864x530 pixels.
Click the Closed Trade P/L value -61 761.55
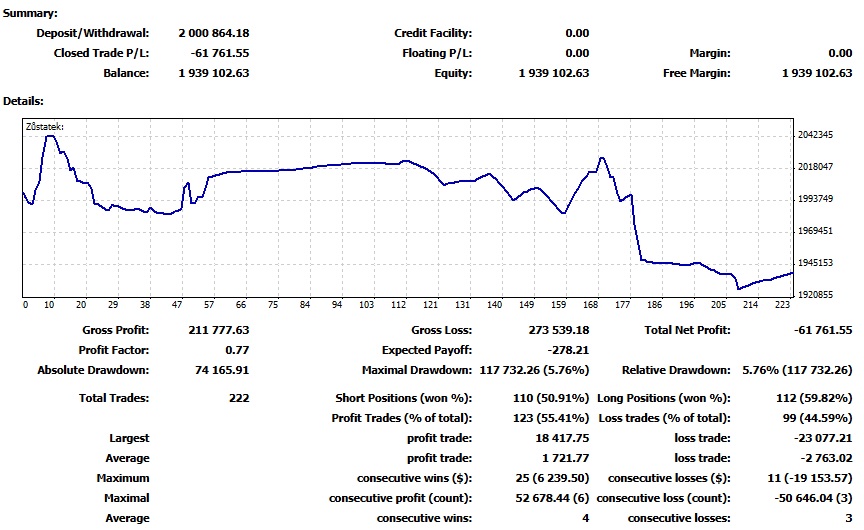pyautogui.click(x=220, y=53)
